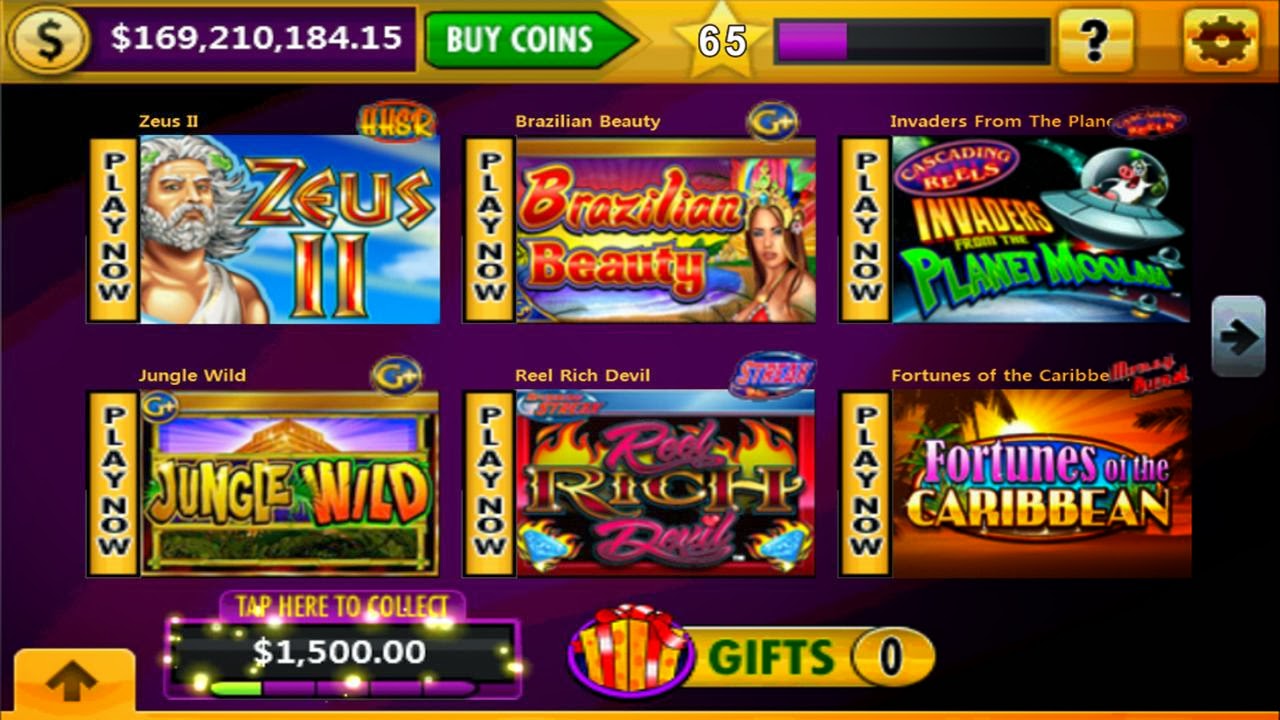Expand the bottom panel with up arrow
Image resolution: width=1280 pixels, height=720 pixels.
point(74,682)
